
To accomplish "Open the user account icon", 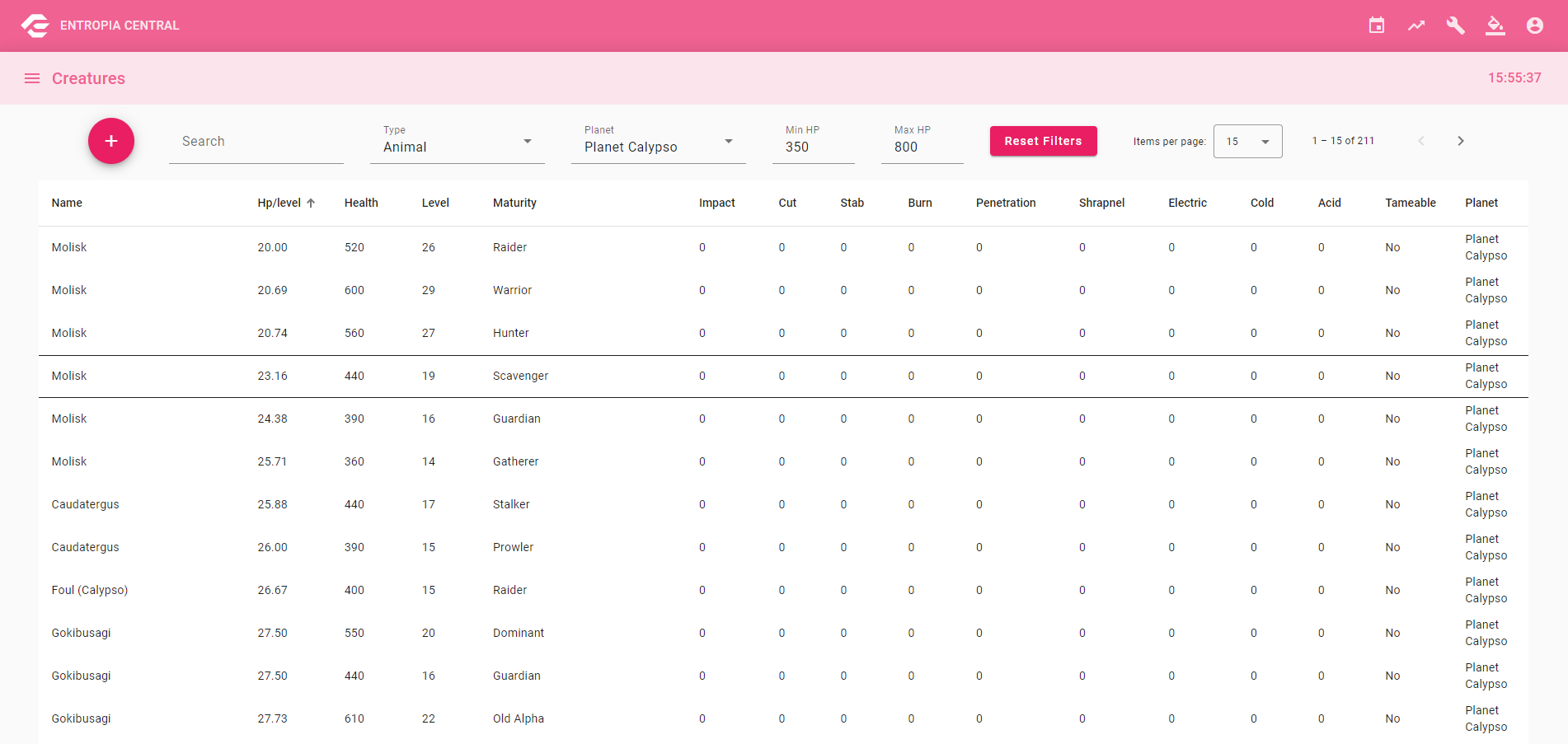I will click(x=1535, y=26).
